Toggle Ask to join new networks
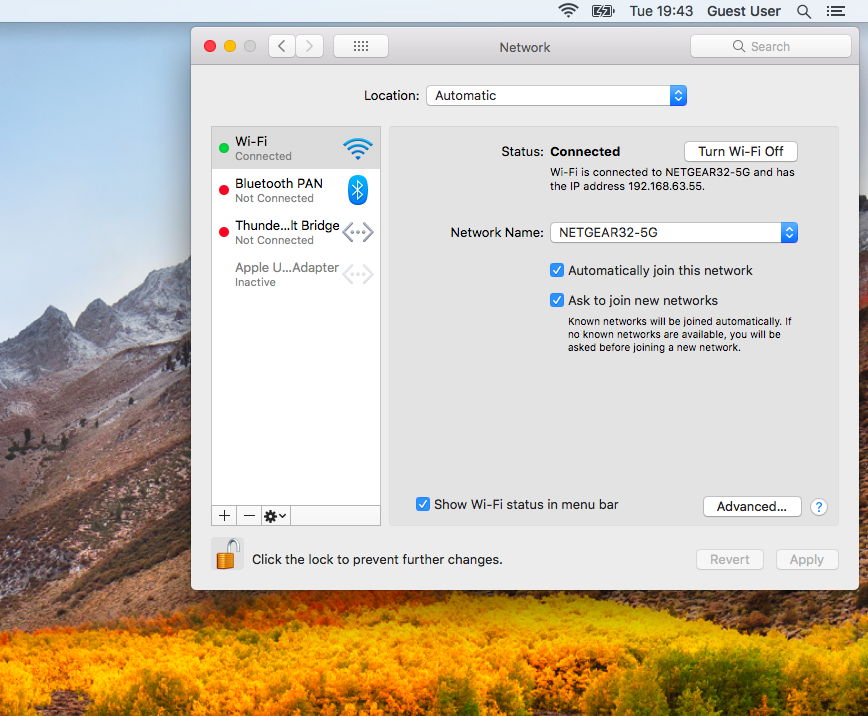The width and height of the screenshot is (868, 716). (557, 300)
